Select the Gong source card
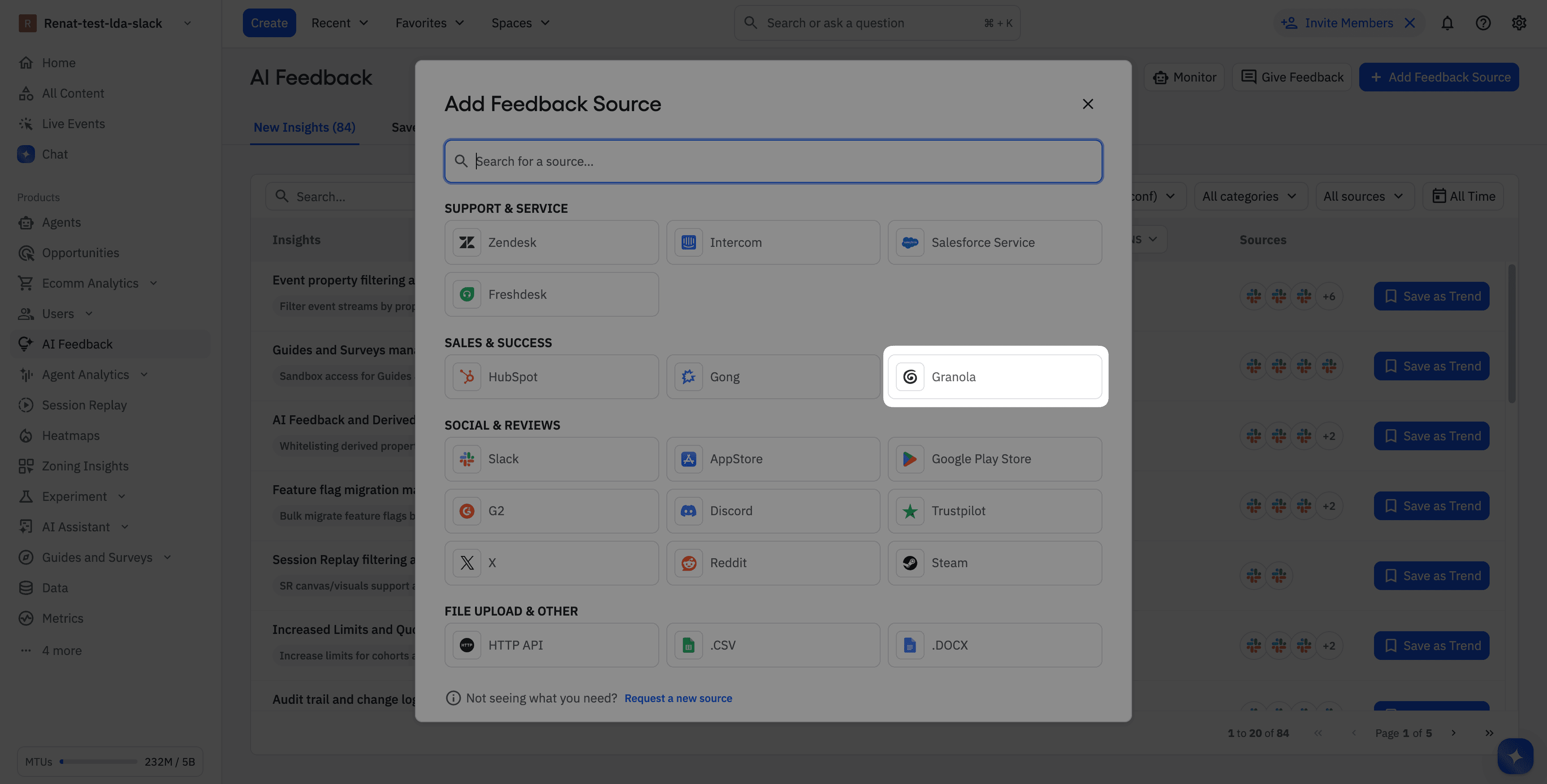This screenshot has width=1547, height=784. [773, 377]
